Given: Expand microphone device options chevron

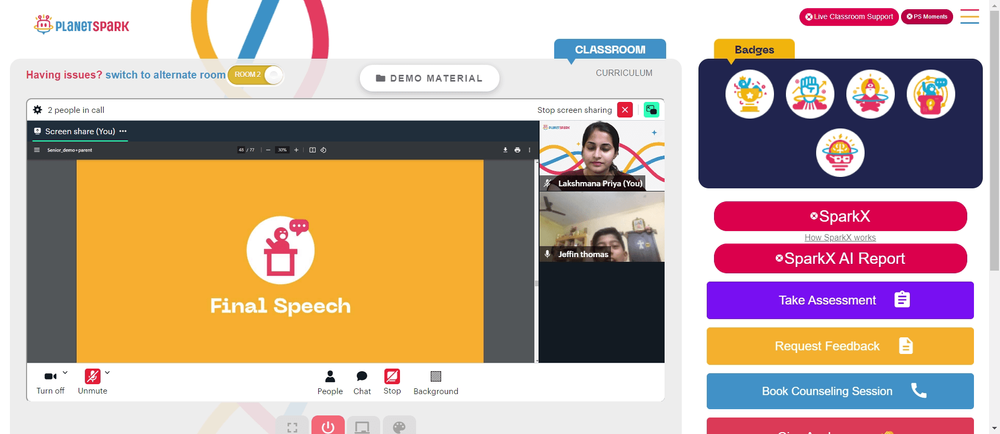Looking at the screenshot, I should pos(107,372).
